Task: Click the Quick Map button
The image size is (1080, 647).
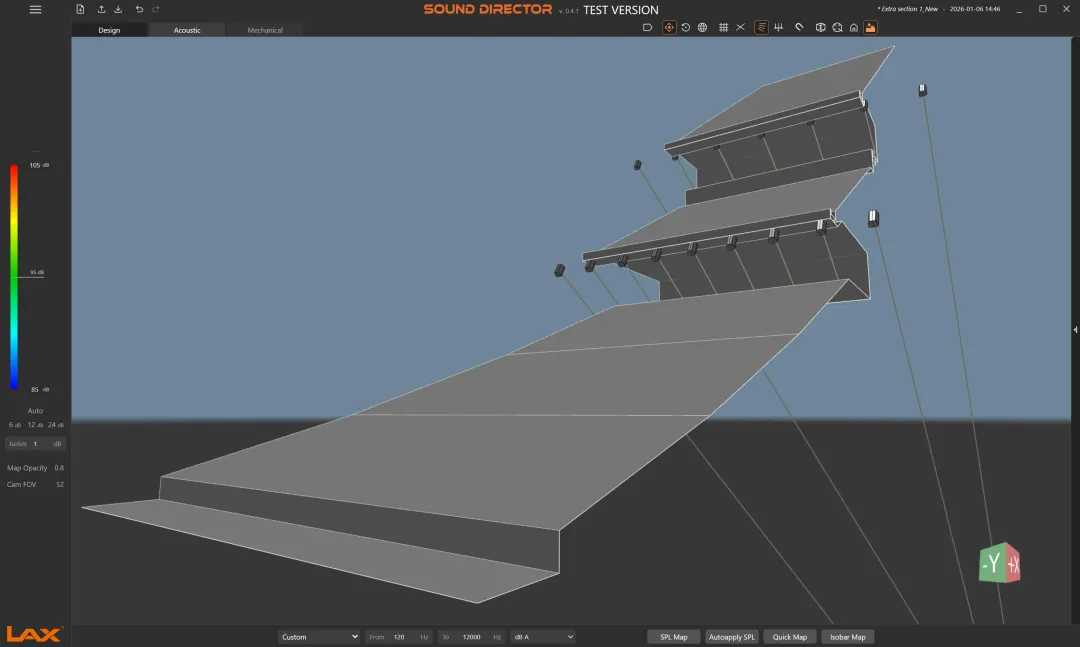Action: [x=789, y=637]
